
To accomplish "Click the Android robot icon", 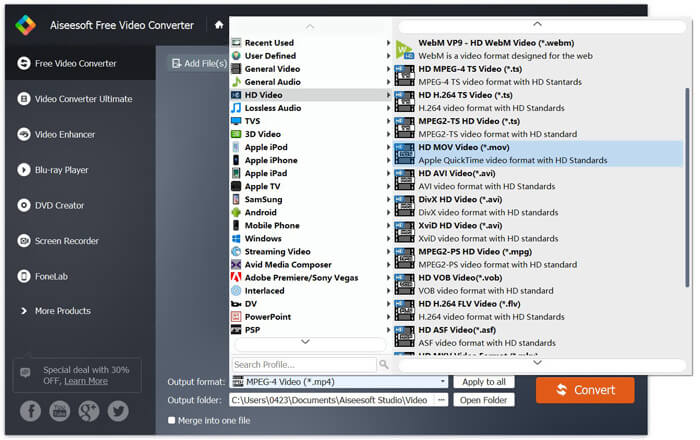I will 236,212.
